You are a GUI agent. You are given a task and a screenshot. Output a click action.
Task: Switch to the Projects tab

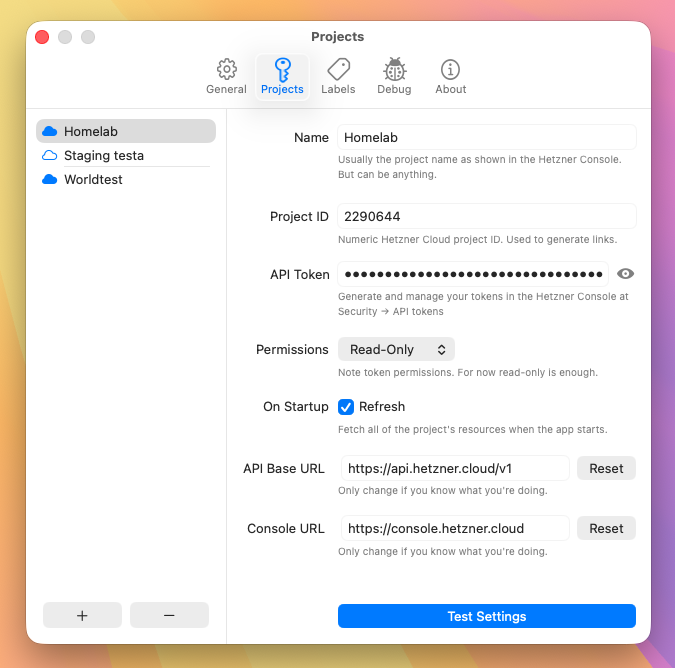pos(282,77)
